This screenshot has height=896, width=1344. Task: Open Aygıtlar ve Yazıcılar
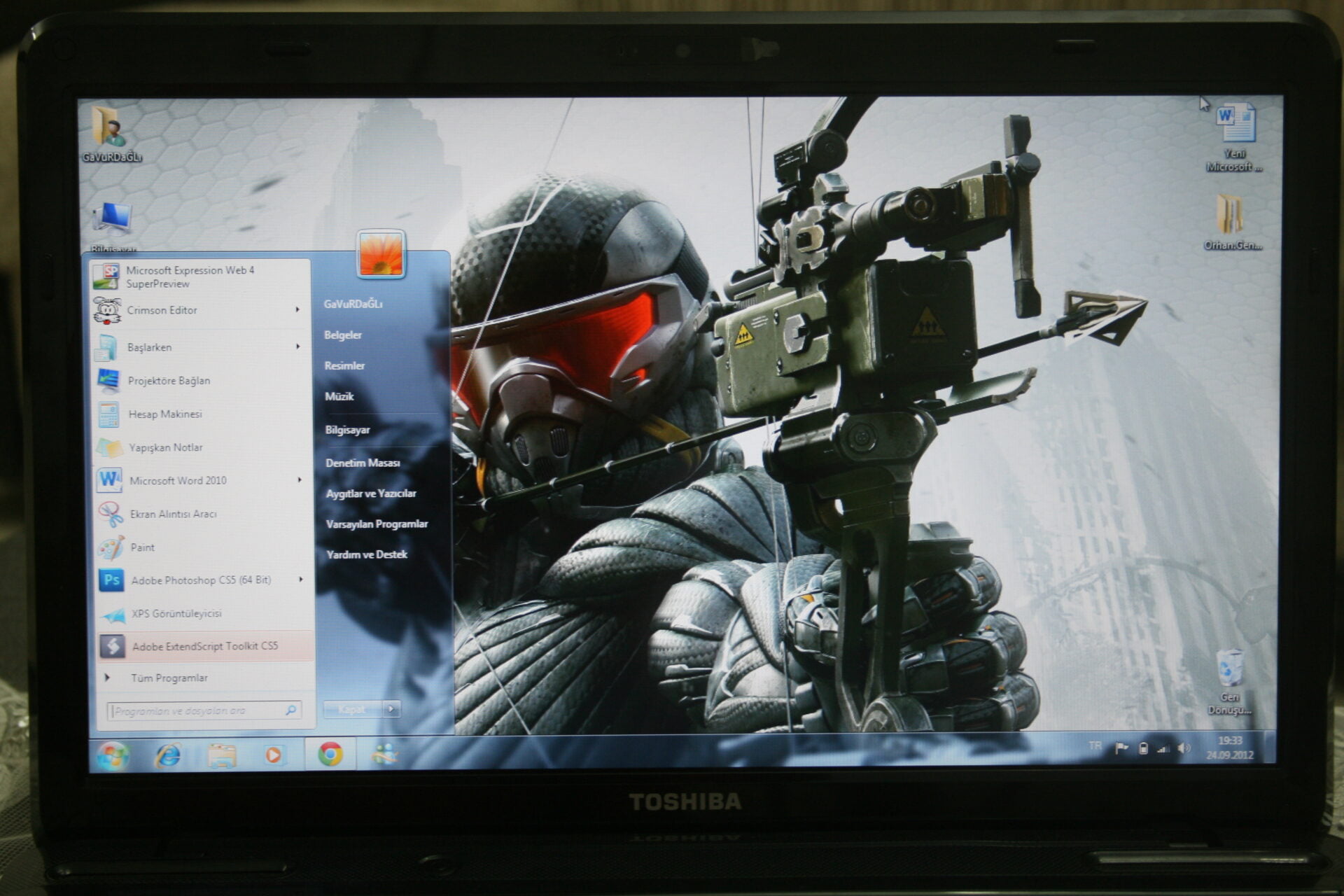371,493
